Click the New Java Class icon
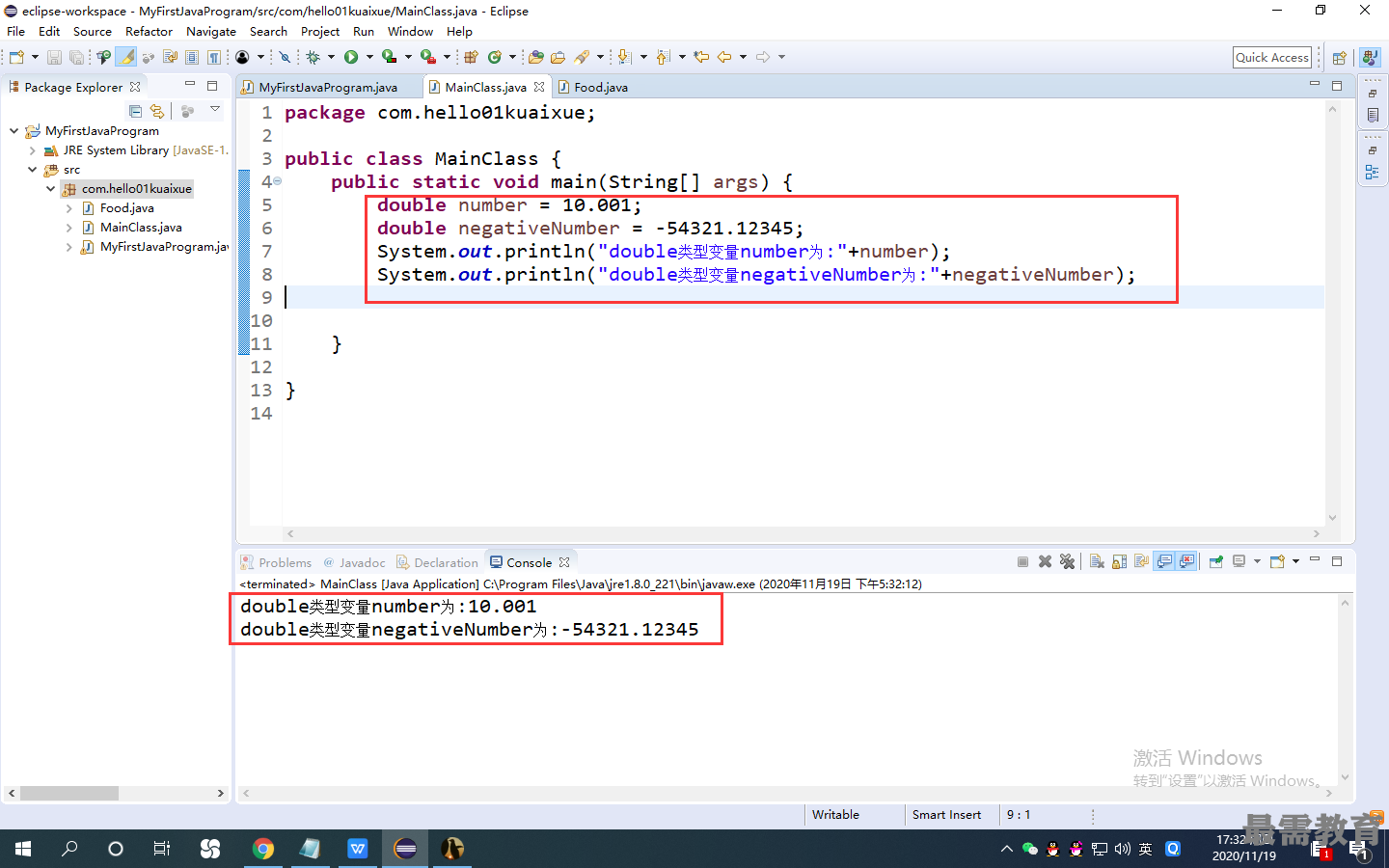 point(495,57)
